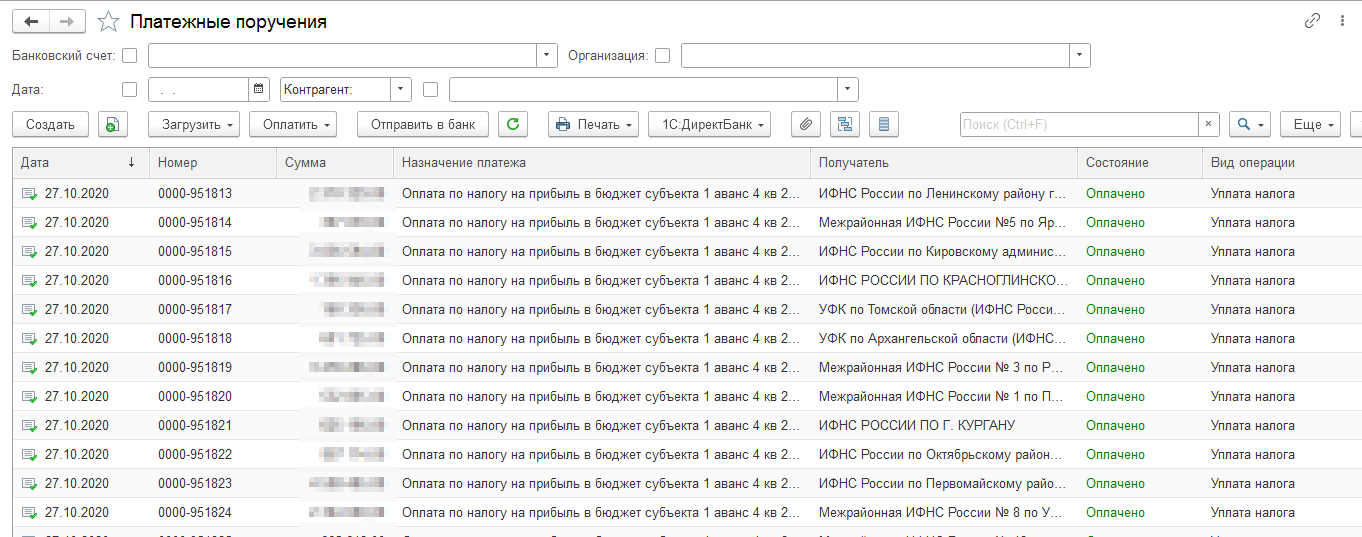This screenshot has width=1362, height=537.
Task: Refresh the list with green arrow icon
Action: (x=513, y=124)
